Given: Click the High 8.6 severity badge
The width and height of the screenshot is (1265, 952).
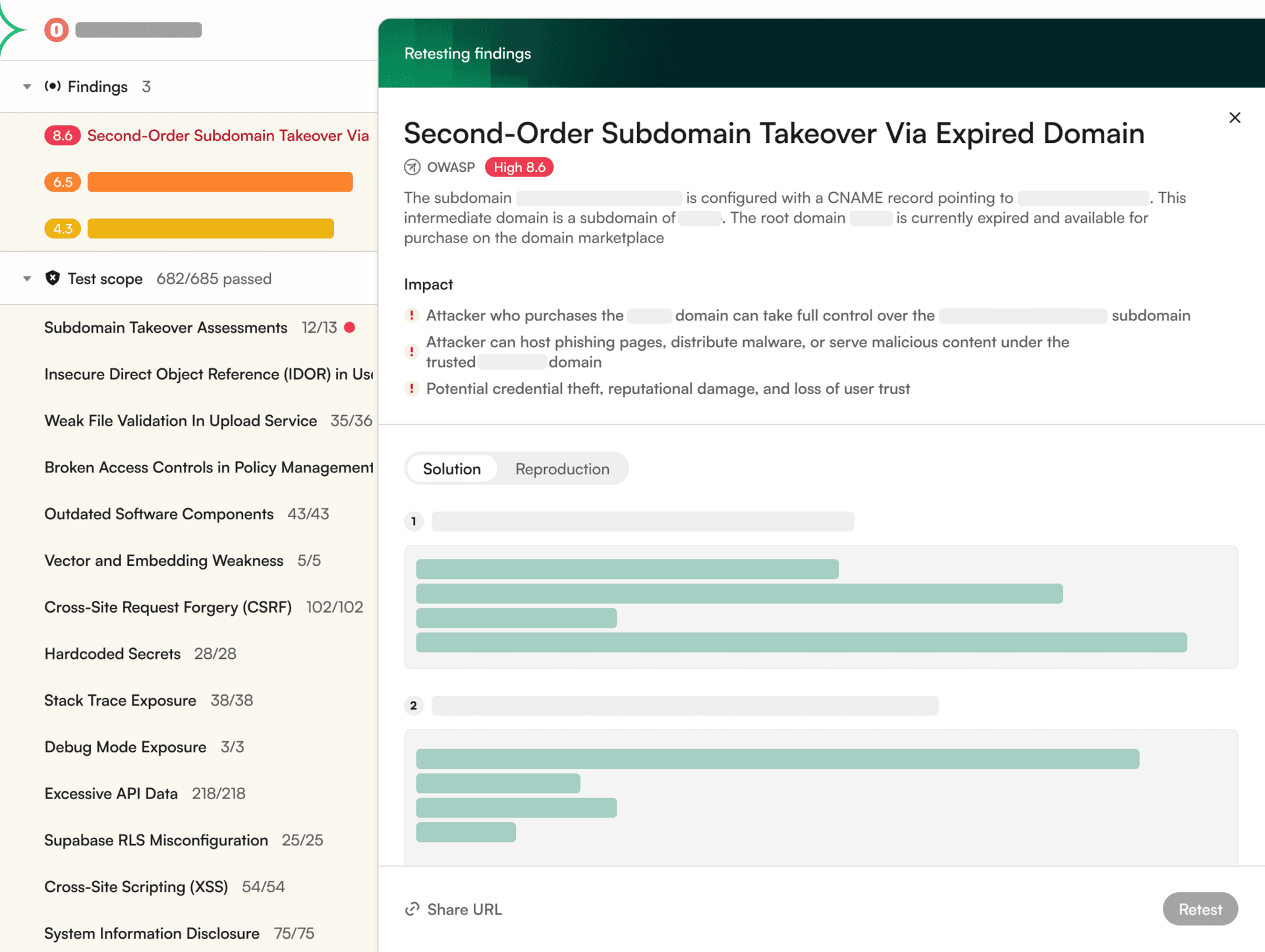Looking at the screenshot, I should click(519, 167).
